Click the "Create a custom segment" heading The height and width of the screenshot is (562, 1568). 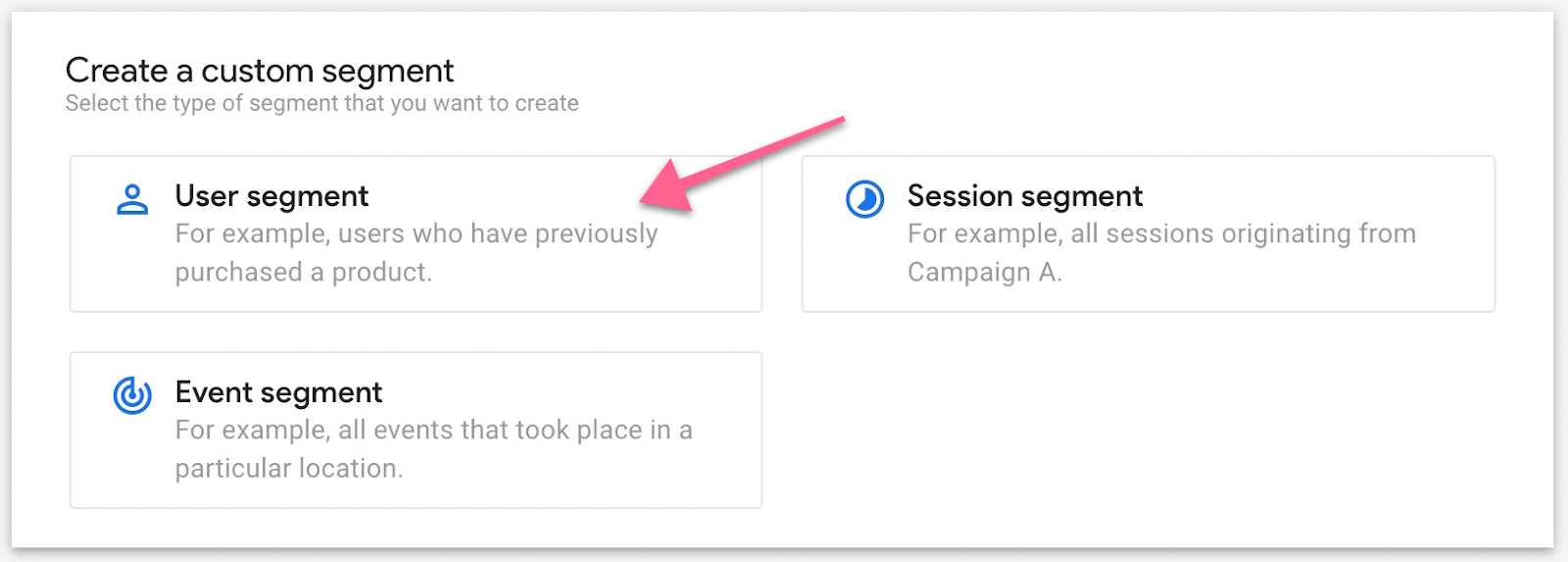click(x=260, y=71)
